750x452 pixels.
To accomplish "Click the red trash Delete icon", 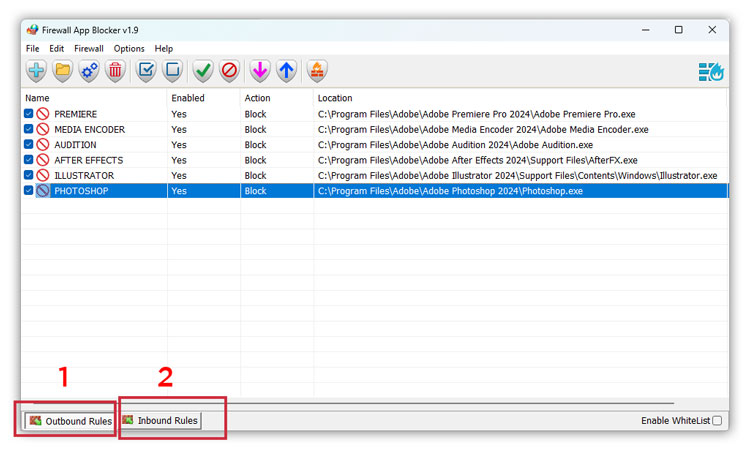I will pyautogui.click(x=115, y=71).
